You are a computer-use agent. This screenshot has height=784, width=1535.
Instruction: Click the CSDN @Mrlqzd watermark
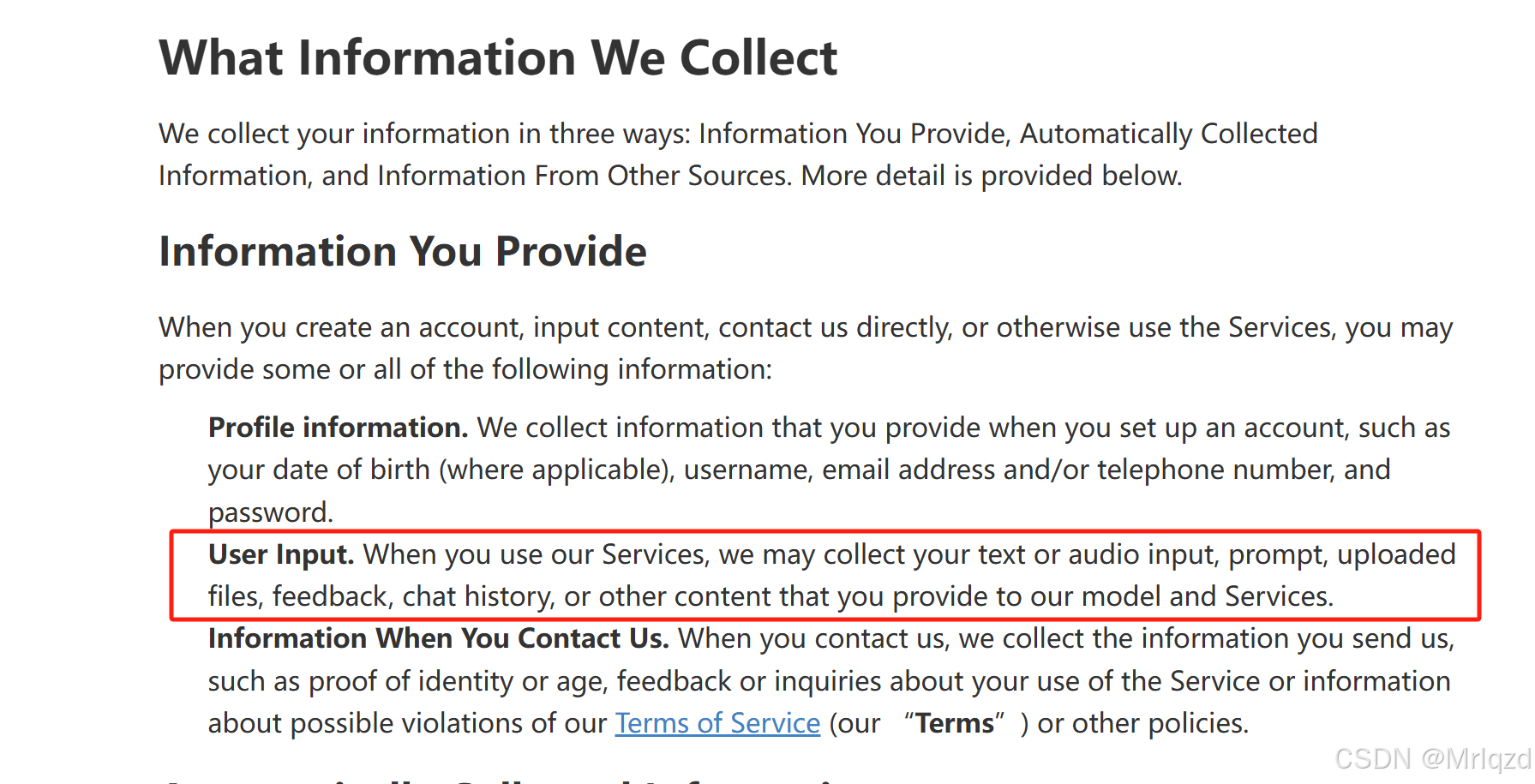tap(1432, 758)
